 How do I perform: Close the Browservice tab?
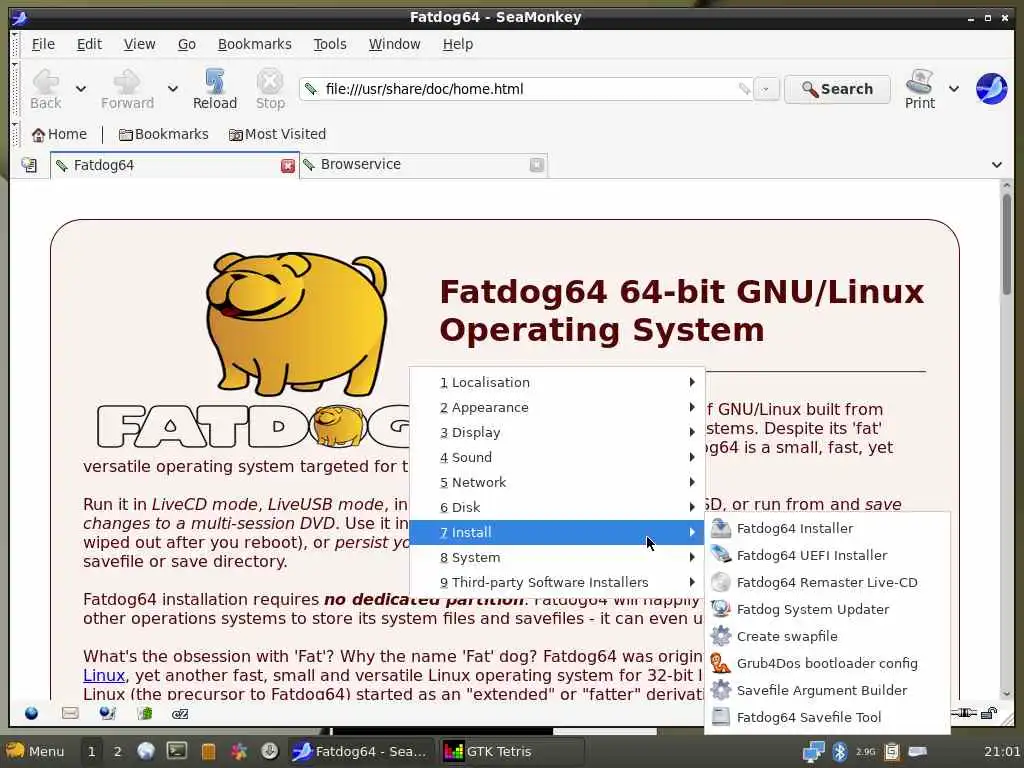pyautogui.click(x=536, y=165)
